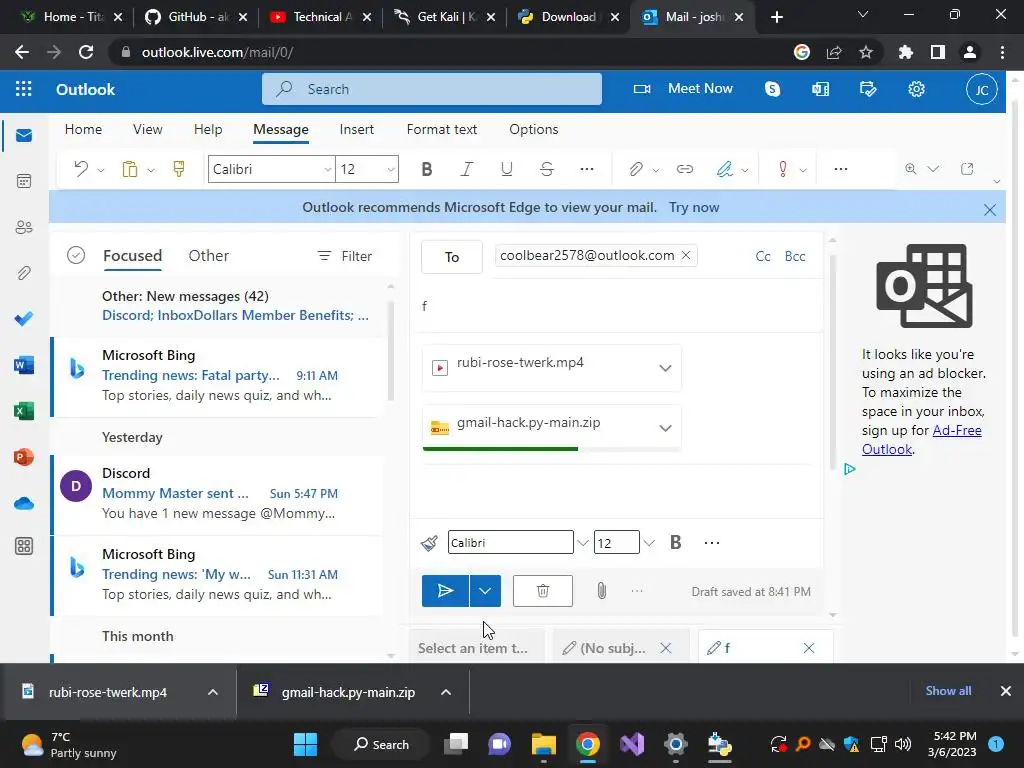The height and width of the screenshot is (768, 1024).
Task: Open the Outlook app launcher grid
Action: 24,89
